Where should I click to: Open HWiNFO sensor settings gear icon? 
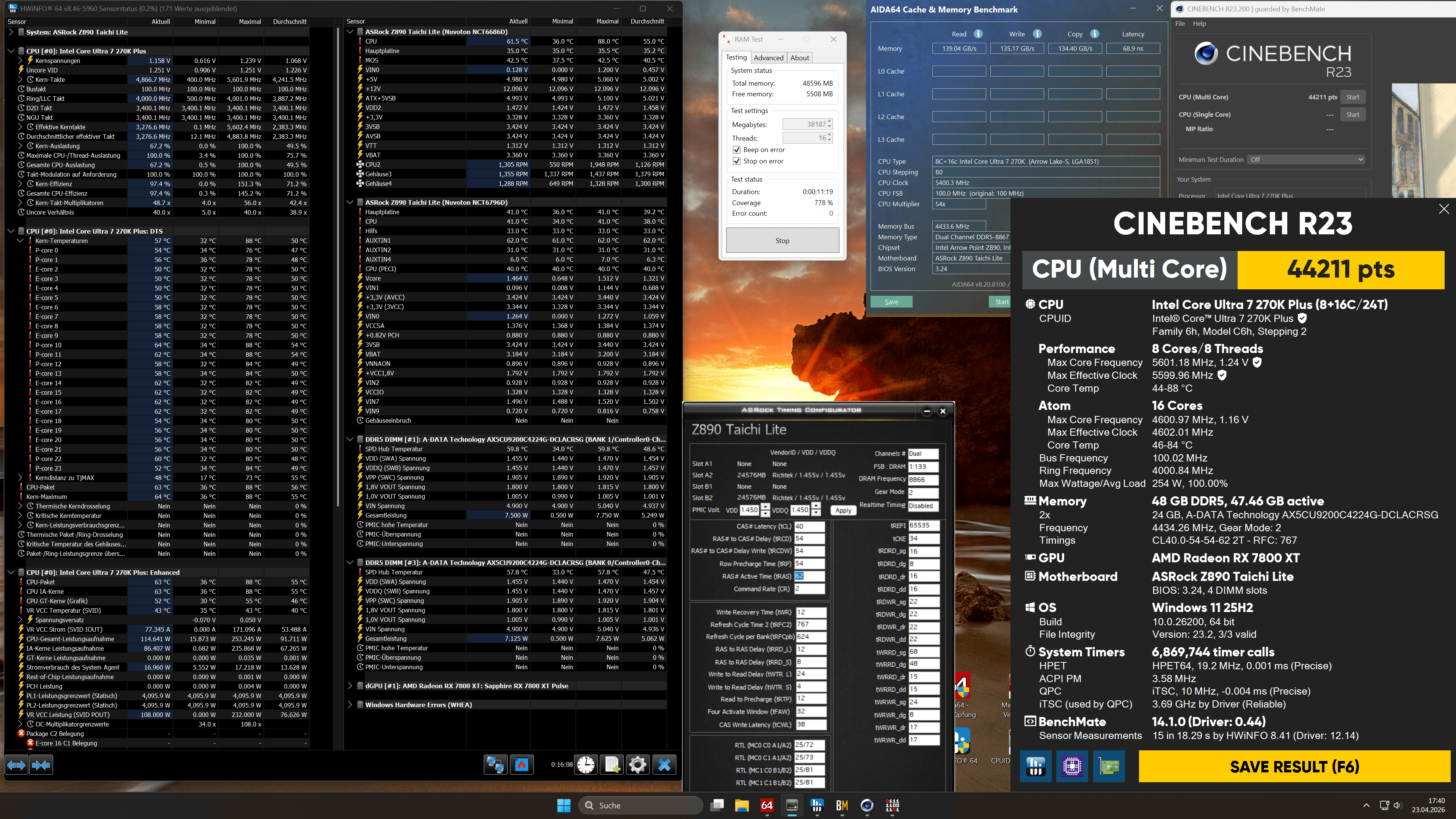tap(637, 765)
